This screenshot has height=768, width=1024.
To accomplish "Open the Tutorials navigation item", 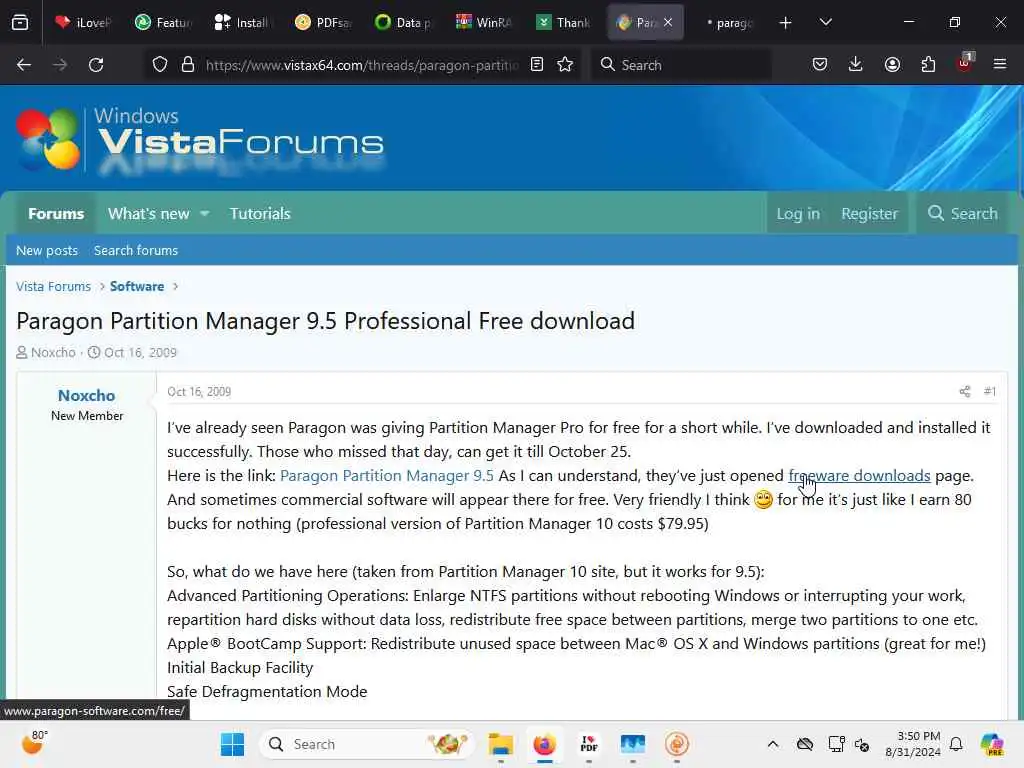I will [260, 214].
